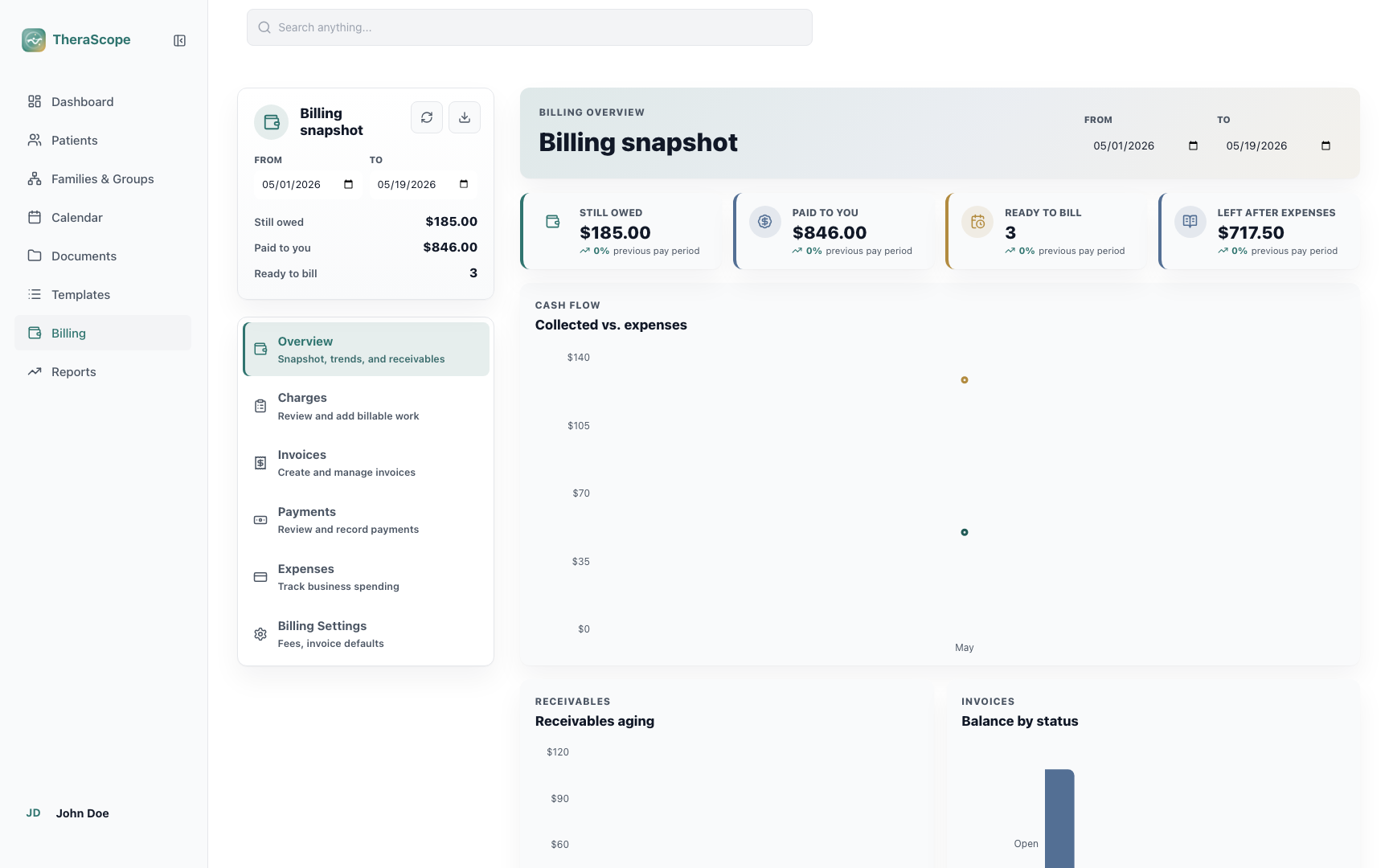The width and height of the screenshot is (1389, 868).
Task: Click the Invoices receipt icon
Action: click(x=260, y=463)
